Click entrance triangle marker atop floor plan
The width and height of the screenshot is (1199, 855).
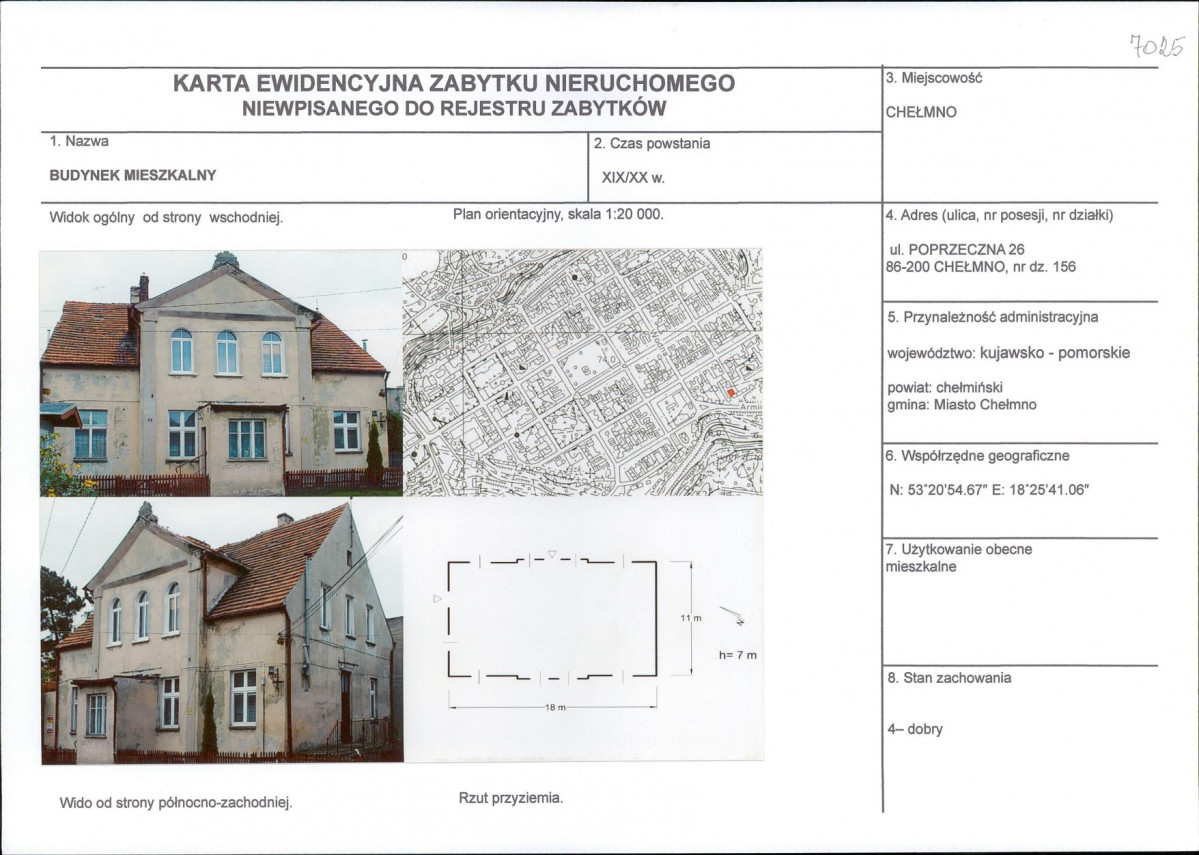[551, 554]
